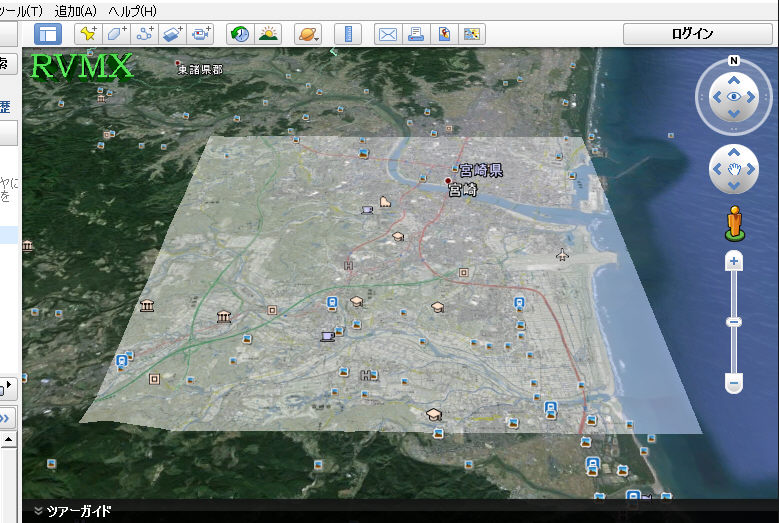Viewport: 779px width, 523px height.
Task: Click the N north compass marker
Action: click(x=734, y=58)
